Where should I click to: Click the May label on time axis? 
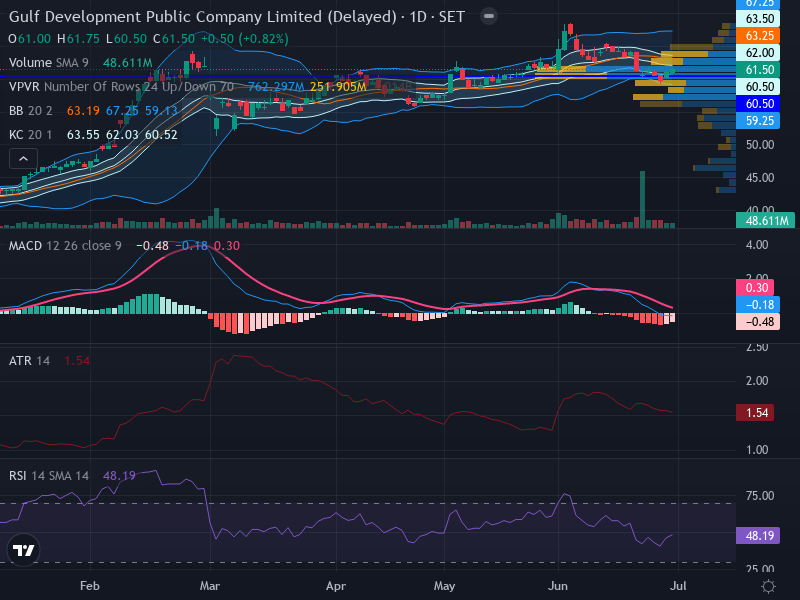tap(444, 586)
